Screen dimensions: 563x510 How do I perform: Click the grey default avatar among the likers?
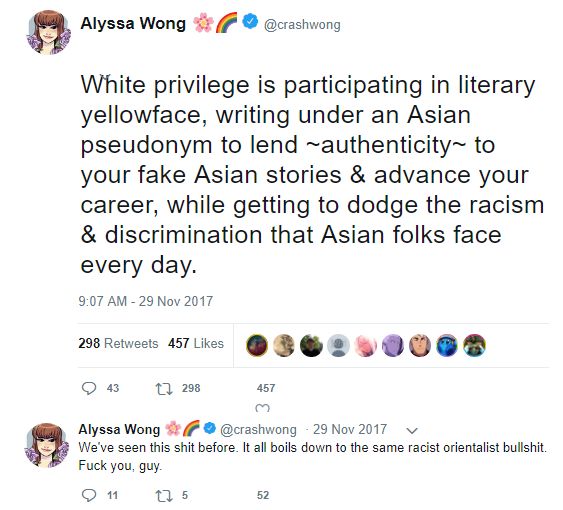[x=338, y=345]
